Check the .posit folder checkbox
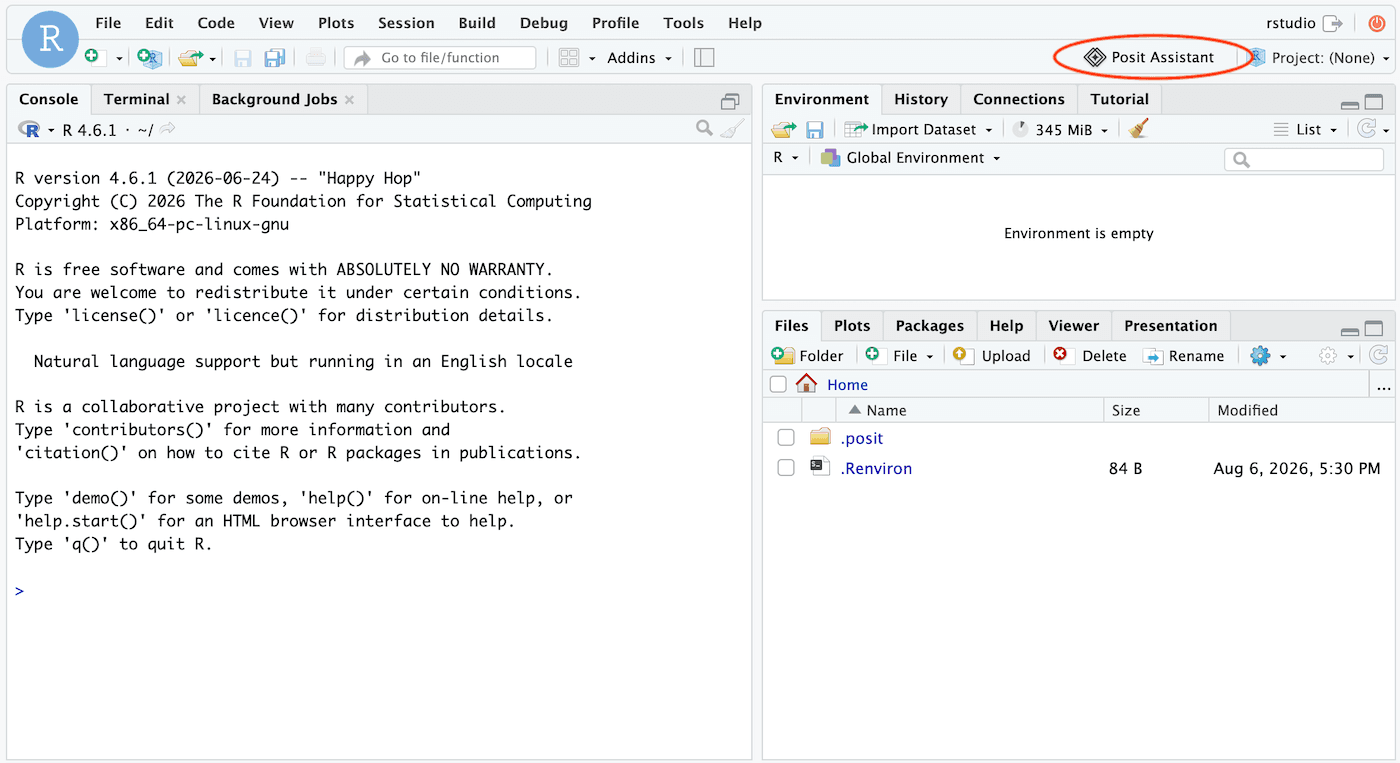Screen dimensions: 1400x763 coord(786,437)
